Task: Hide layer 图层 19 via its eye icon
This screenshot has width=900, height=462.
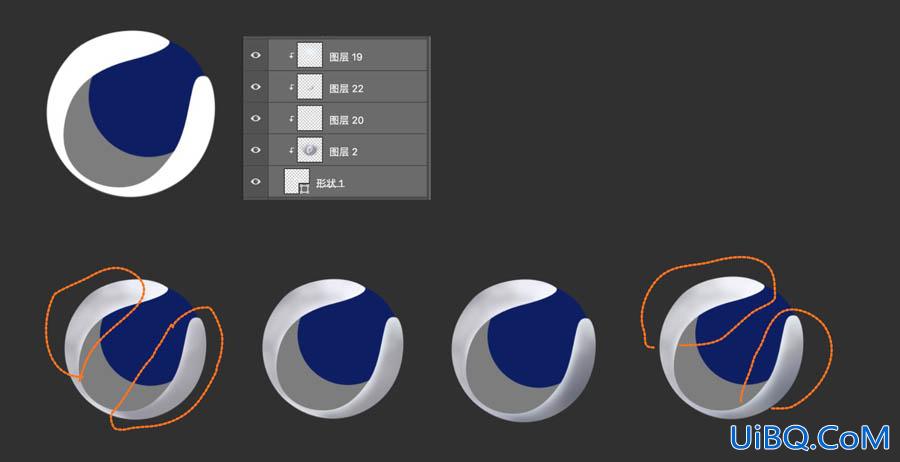Action: click(x=255, y=55)
